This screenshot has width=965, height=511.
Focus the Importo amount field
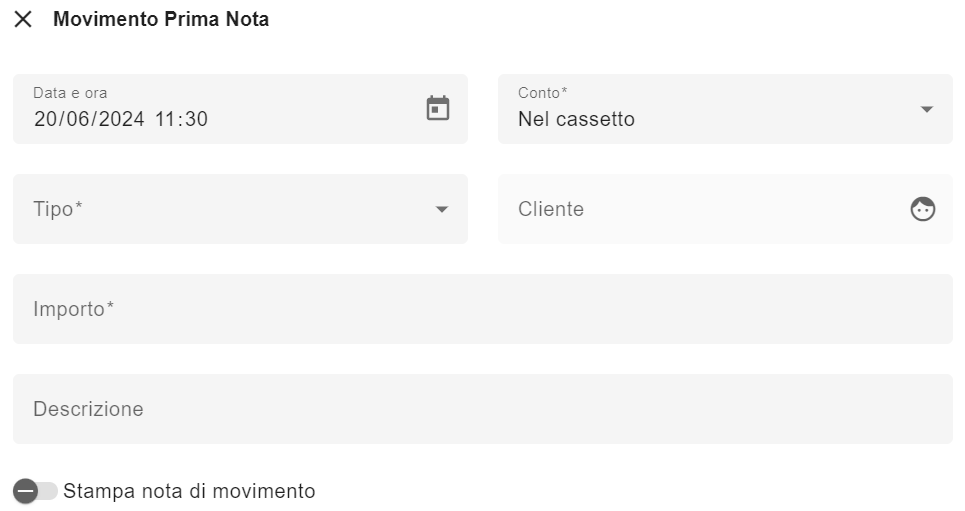(482, 309)
